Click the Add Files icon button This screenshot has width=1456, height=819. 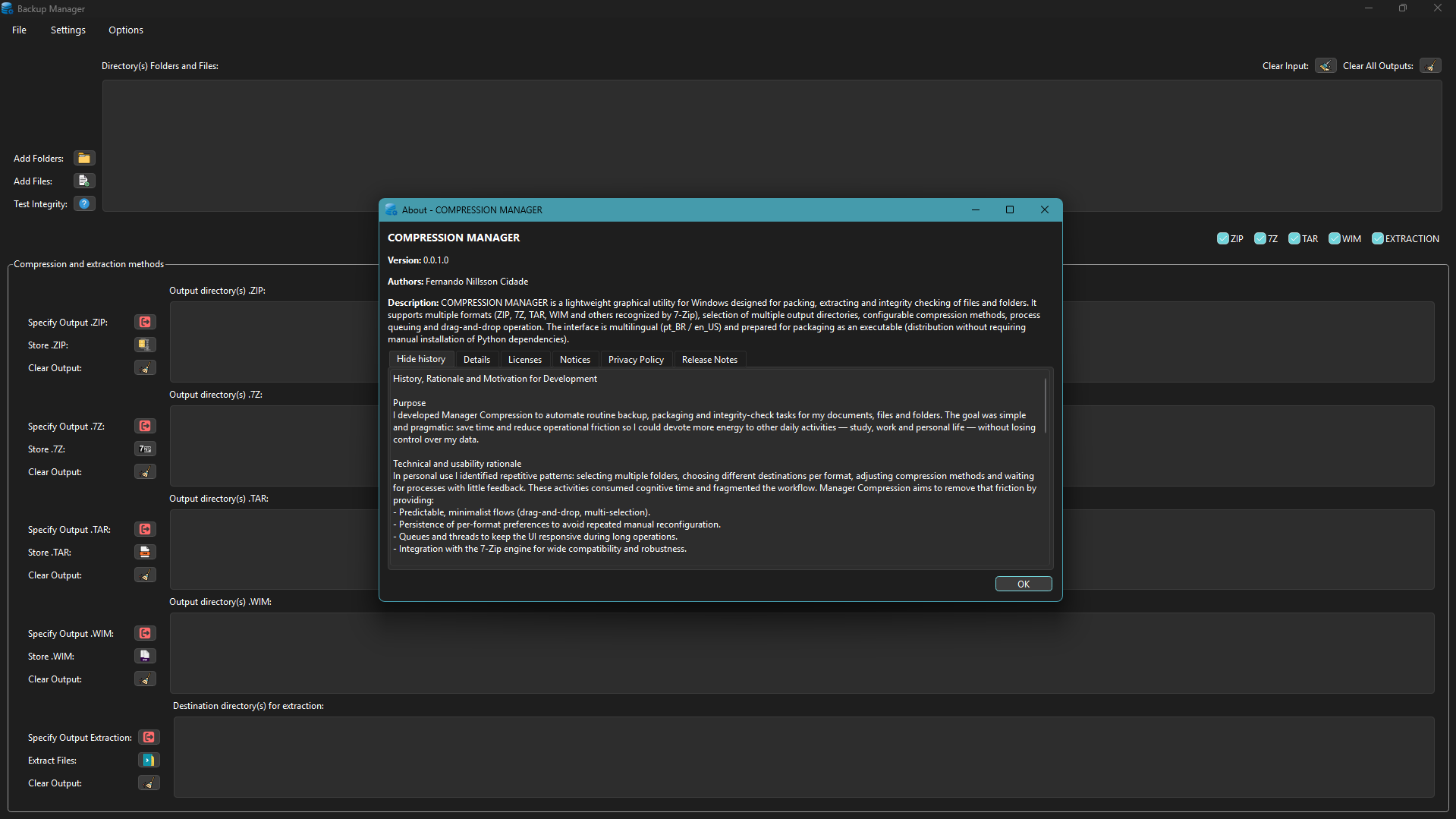84,181
